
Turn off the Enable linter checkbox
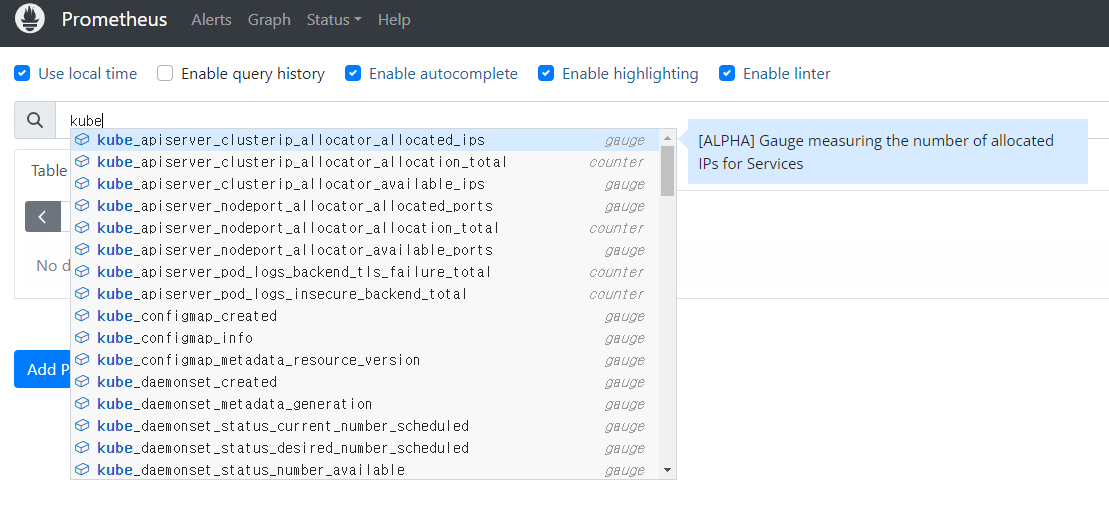coord(727,73)
